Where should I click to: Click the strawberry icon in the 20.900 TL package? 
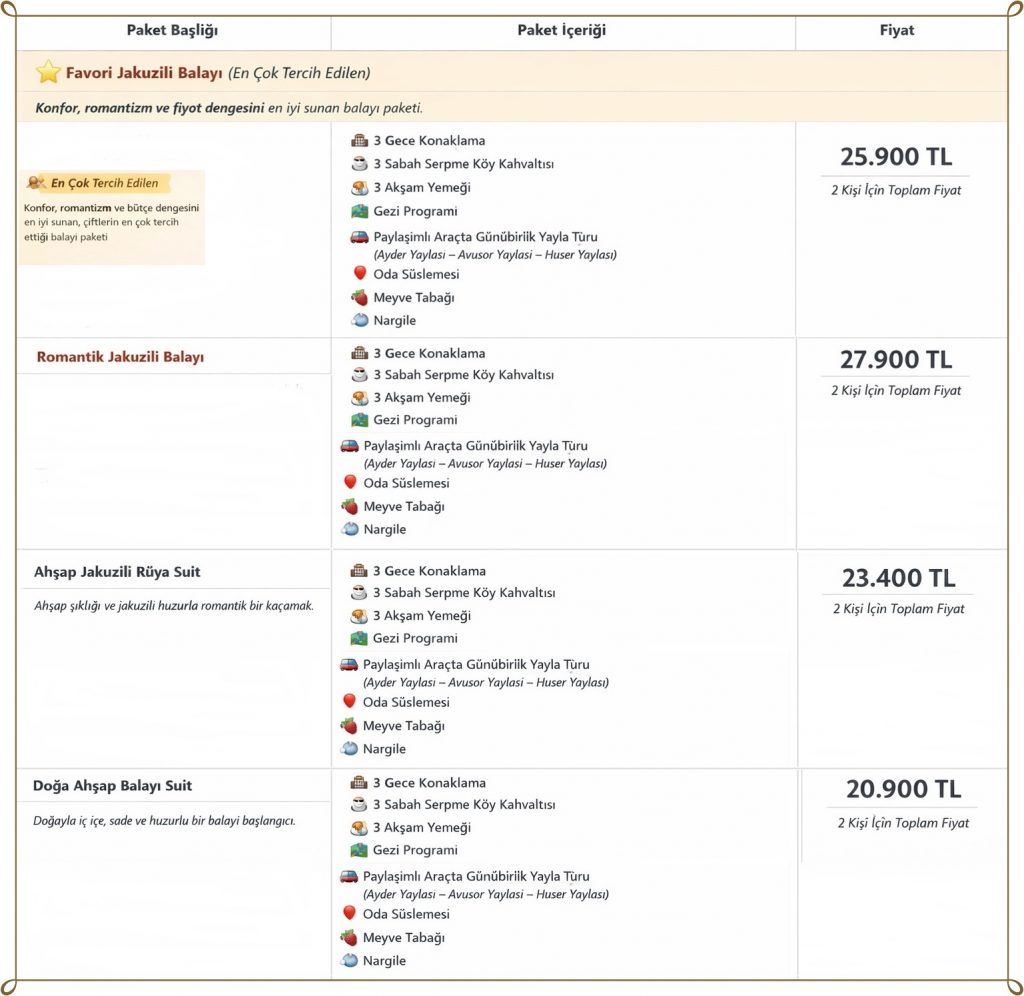click(x=350, y=938)
